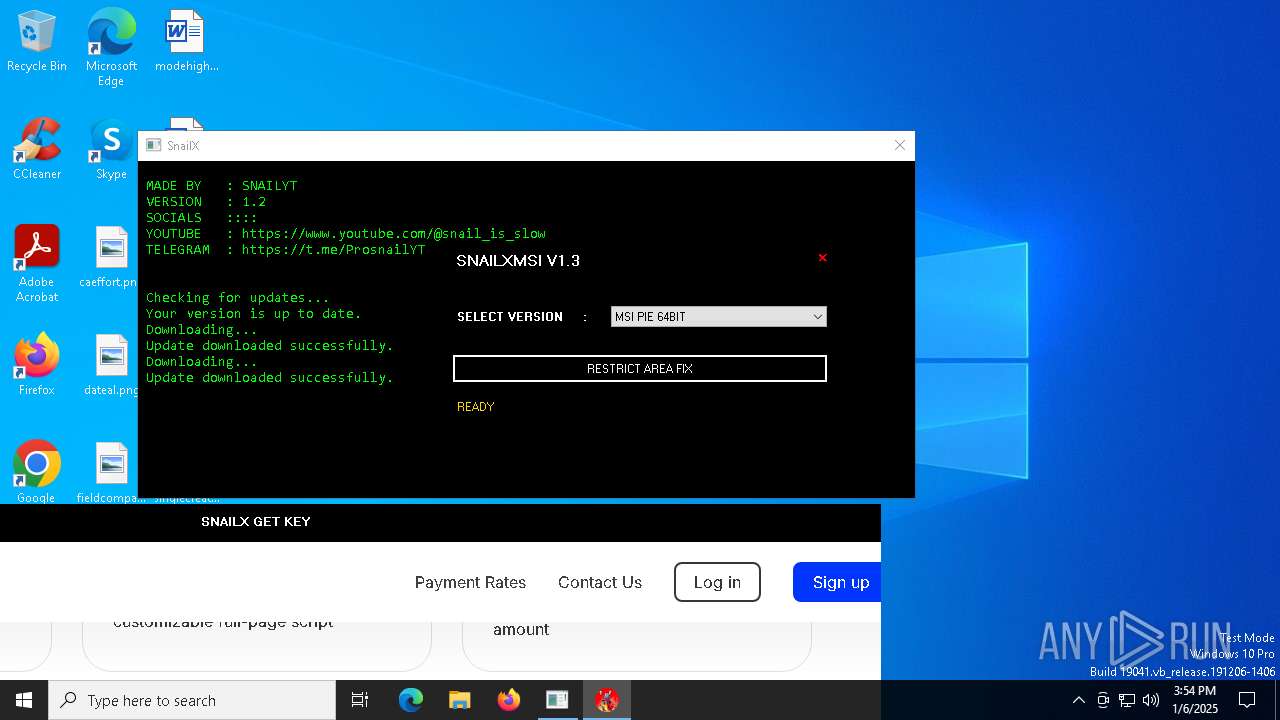Open File Explorer from the taskbar

pos(459,700)
